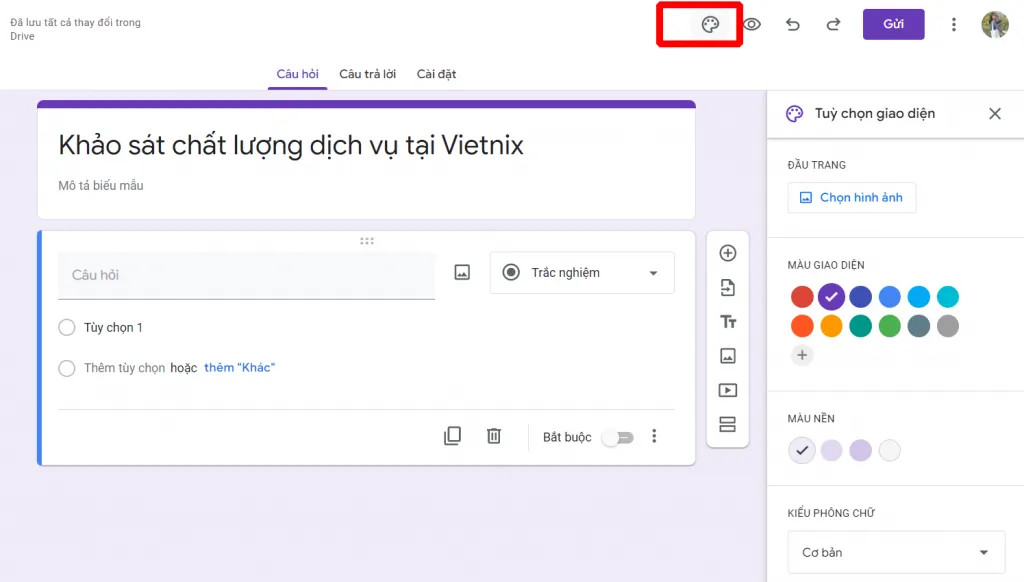This screenshot has width=1024, height=582.
Task: Duplicate the question using the copy icon
Action: [453, 436]
